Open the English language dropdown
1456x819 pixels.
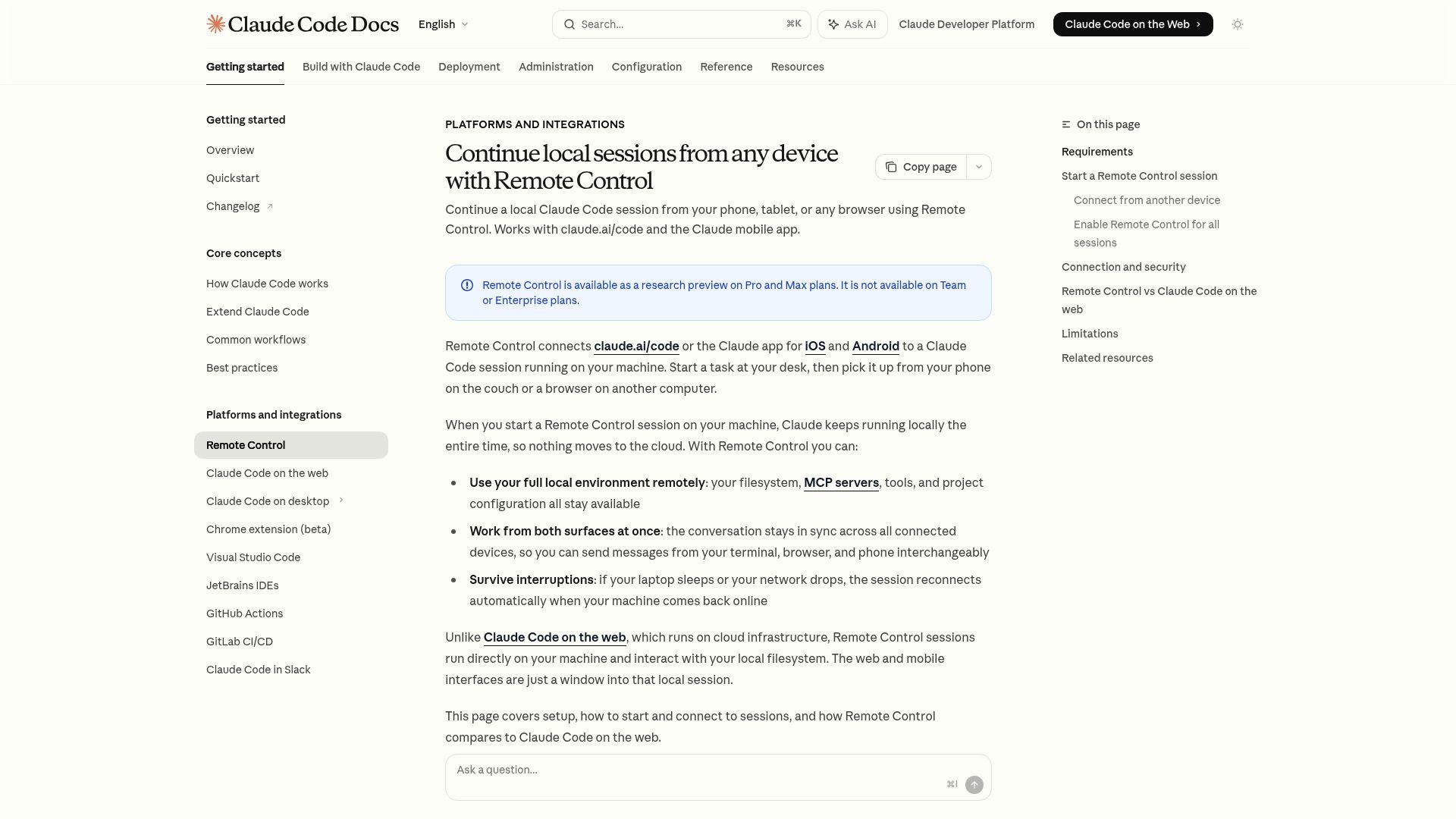[x=444, y=24]
